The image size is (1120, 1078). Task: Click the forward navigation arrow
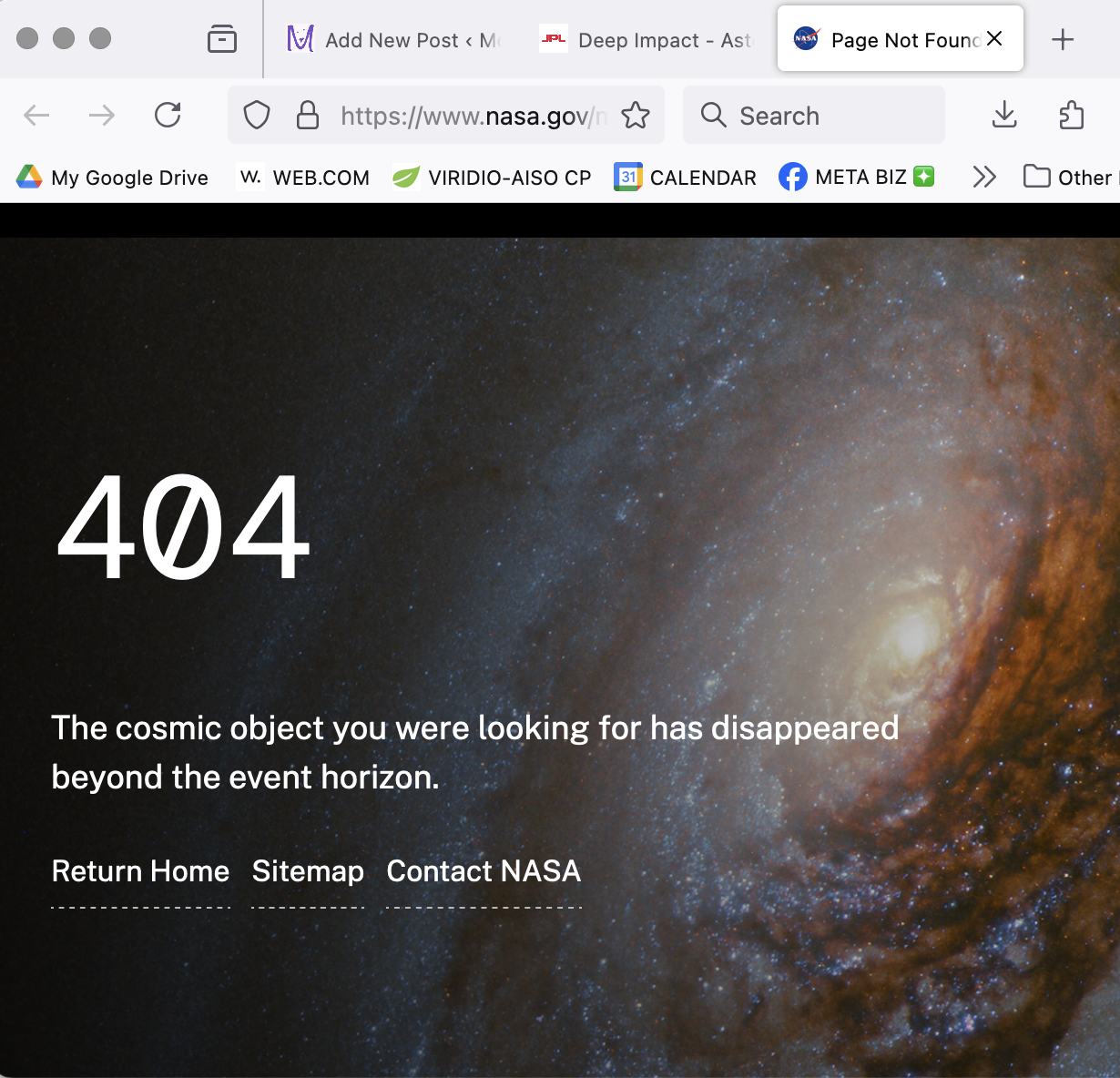point(102,115)
